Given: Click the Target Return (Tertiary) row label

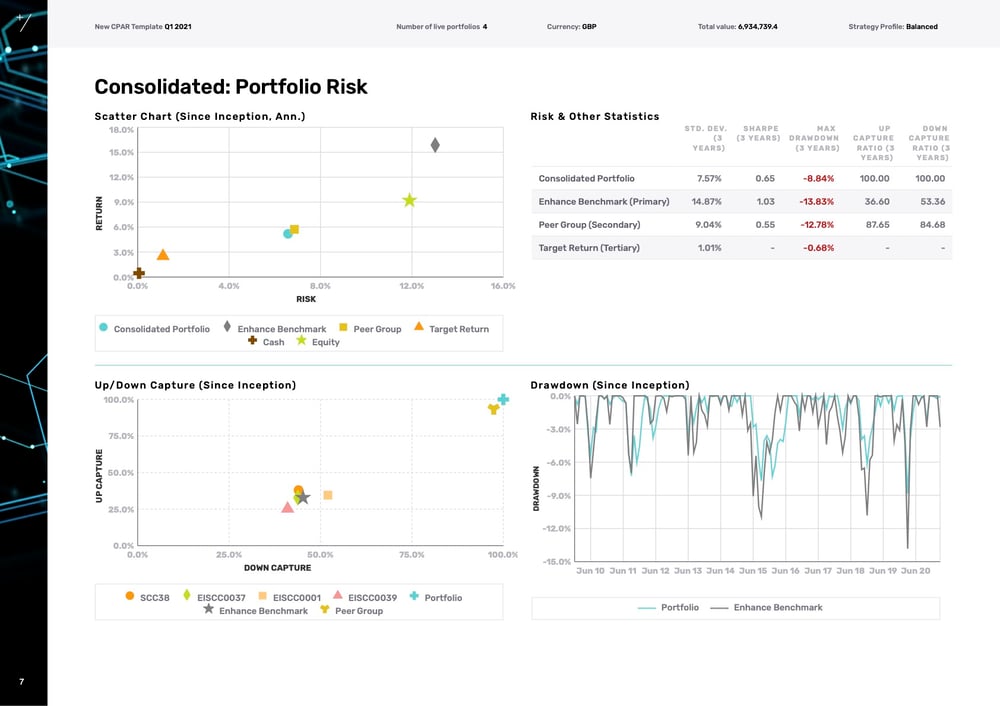Looking at the screenshot, I should (589, 247).
